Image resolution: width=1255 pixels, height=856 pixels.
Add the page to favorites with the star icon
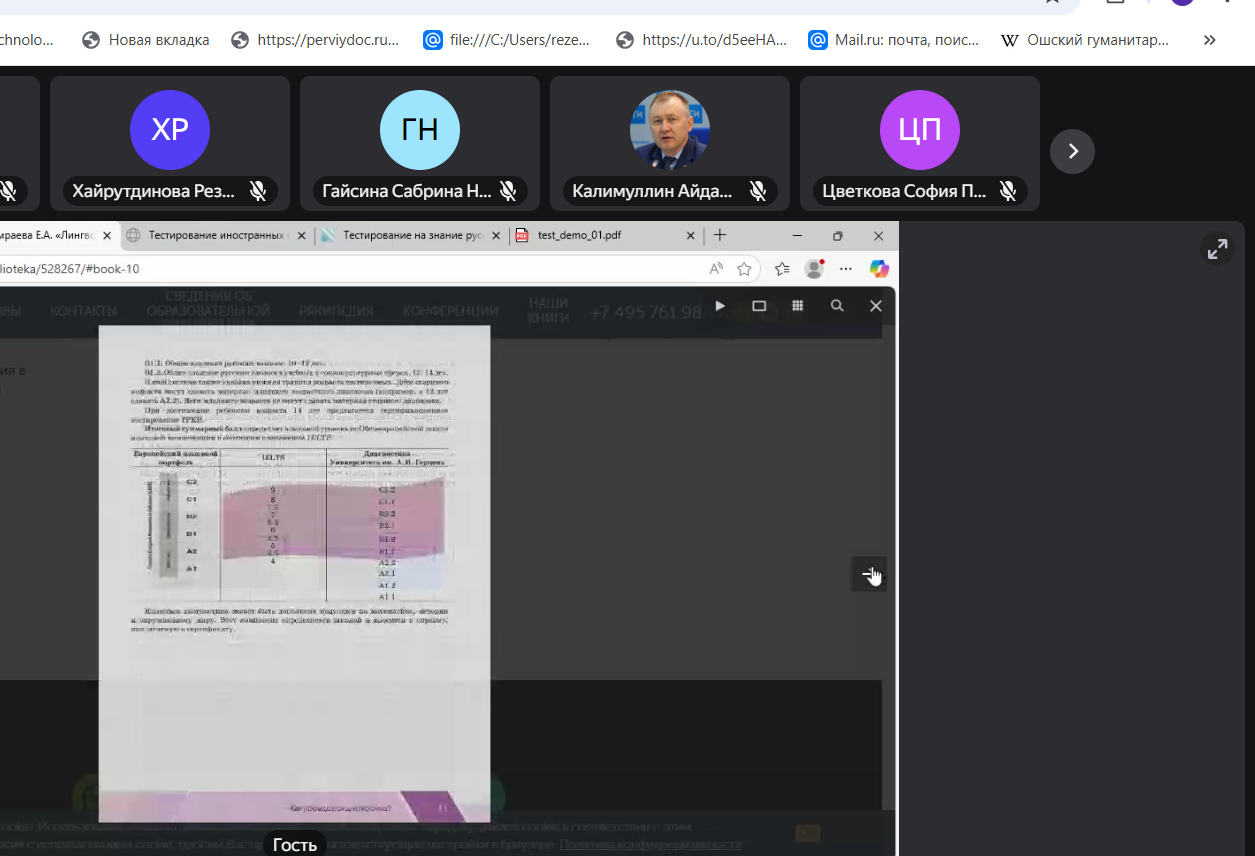[x=744, y=269]
